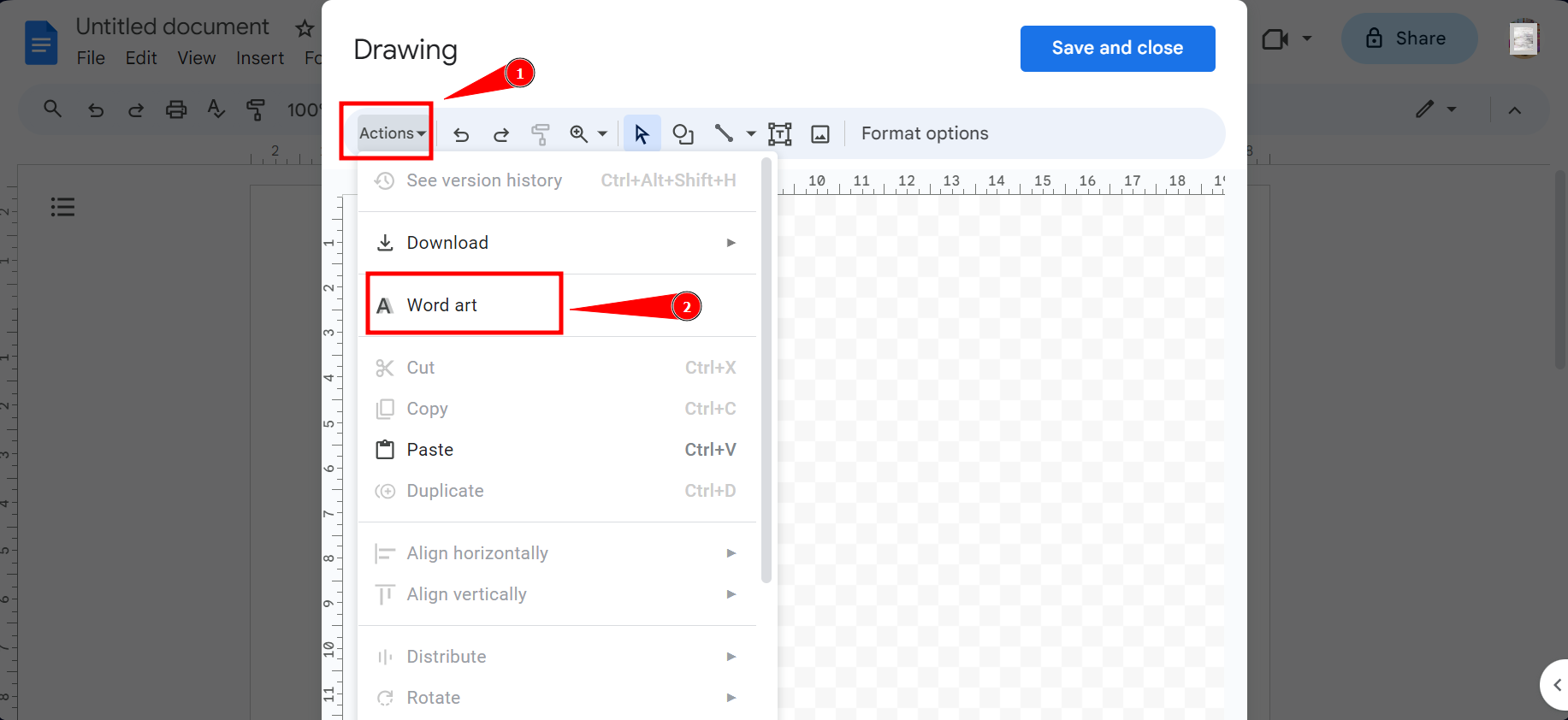Click the undo icon in Drawing toolbar

461,134
